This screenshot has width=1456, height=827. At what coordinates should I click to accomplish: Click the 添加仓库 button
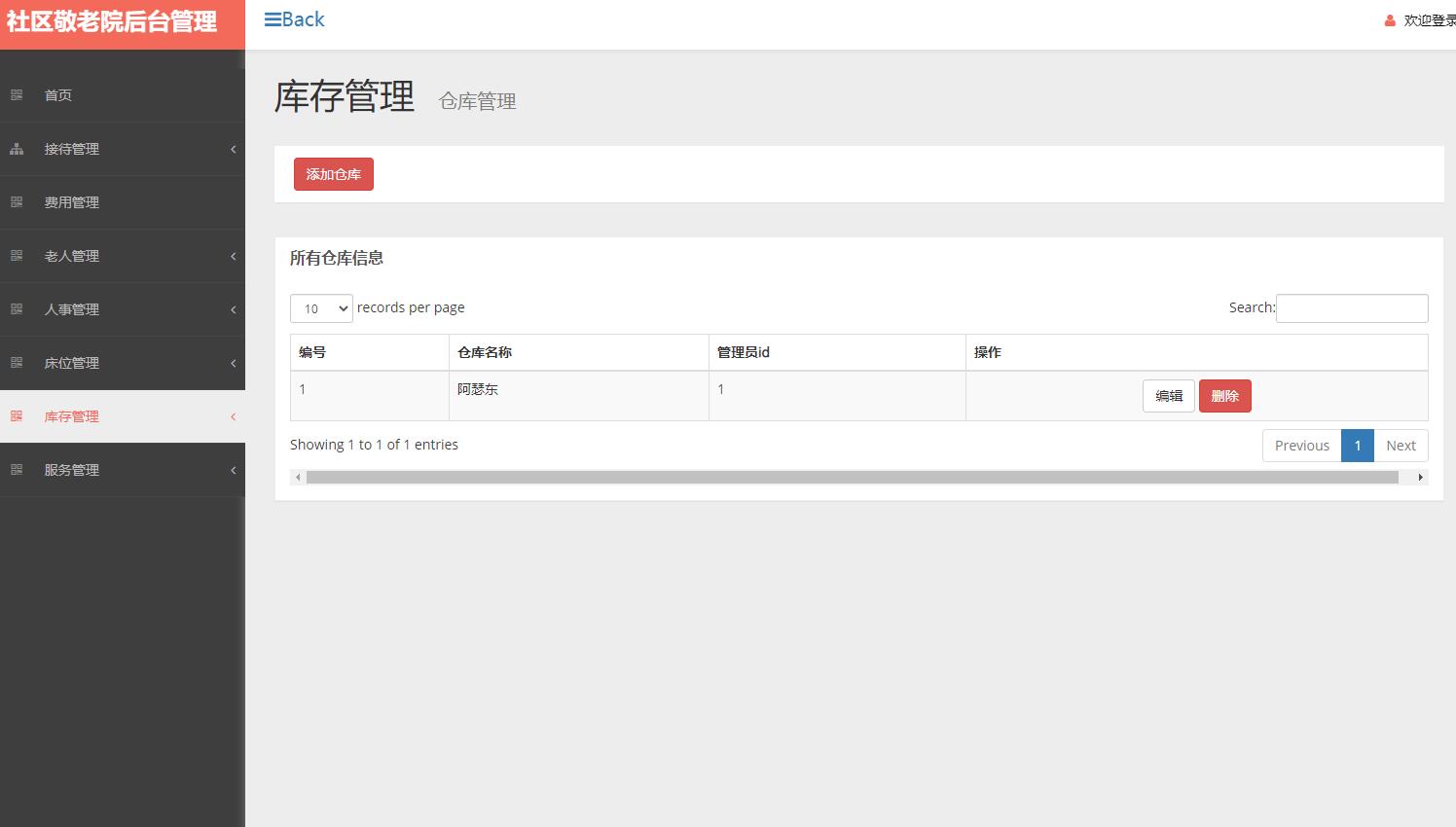tap(333, 174)
